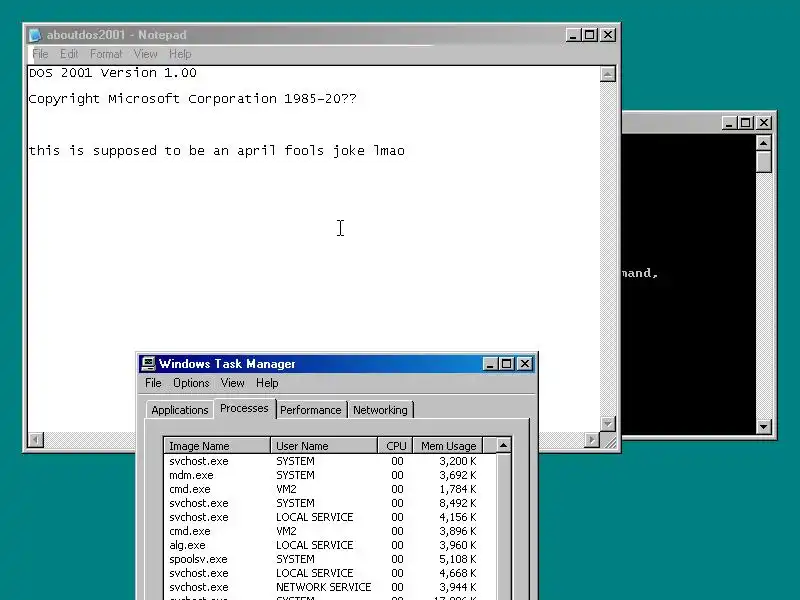Open Notepad Format menu
Viewport: 800px width, 600px height.
[x=106, y=54]
